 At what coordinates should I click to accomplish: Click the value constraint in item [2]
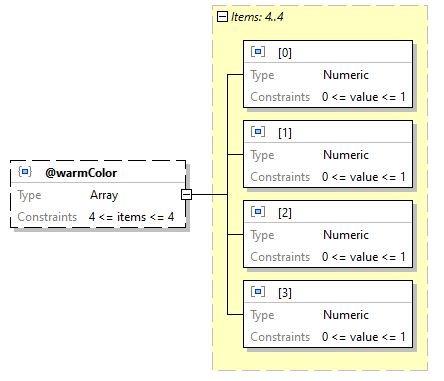[x=364, y=257]
